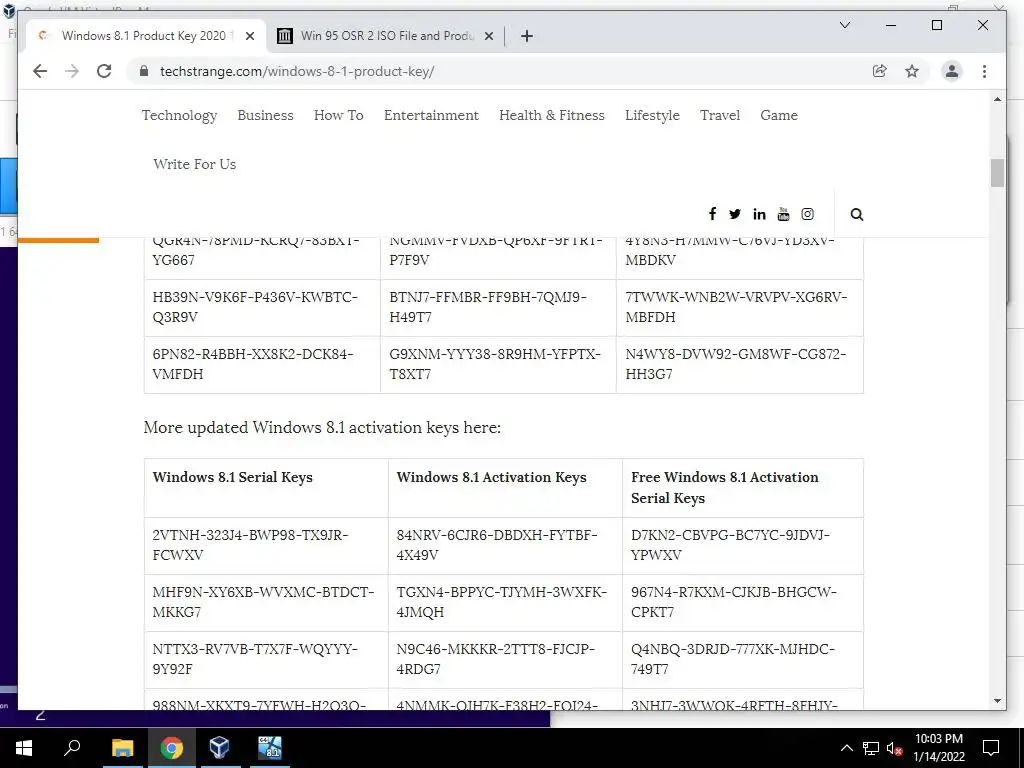The width and height of the screenshot is (1024, 768).
Task: Open the notification center
Action: [x=991, y=748]
